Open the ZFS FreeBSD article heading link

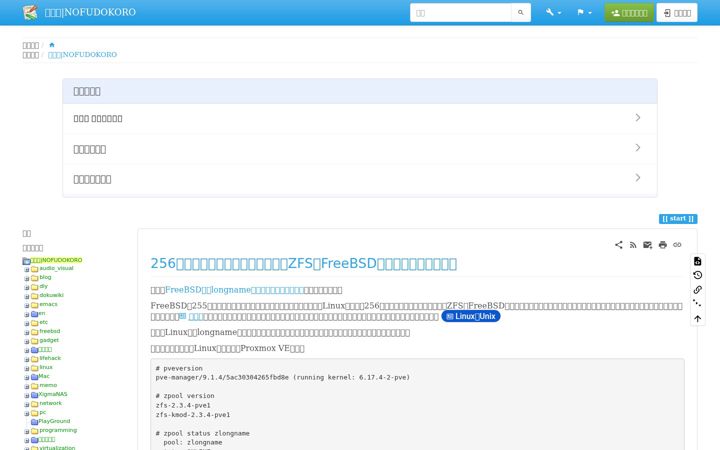(304, 264)
